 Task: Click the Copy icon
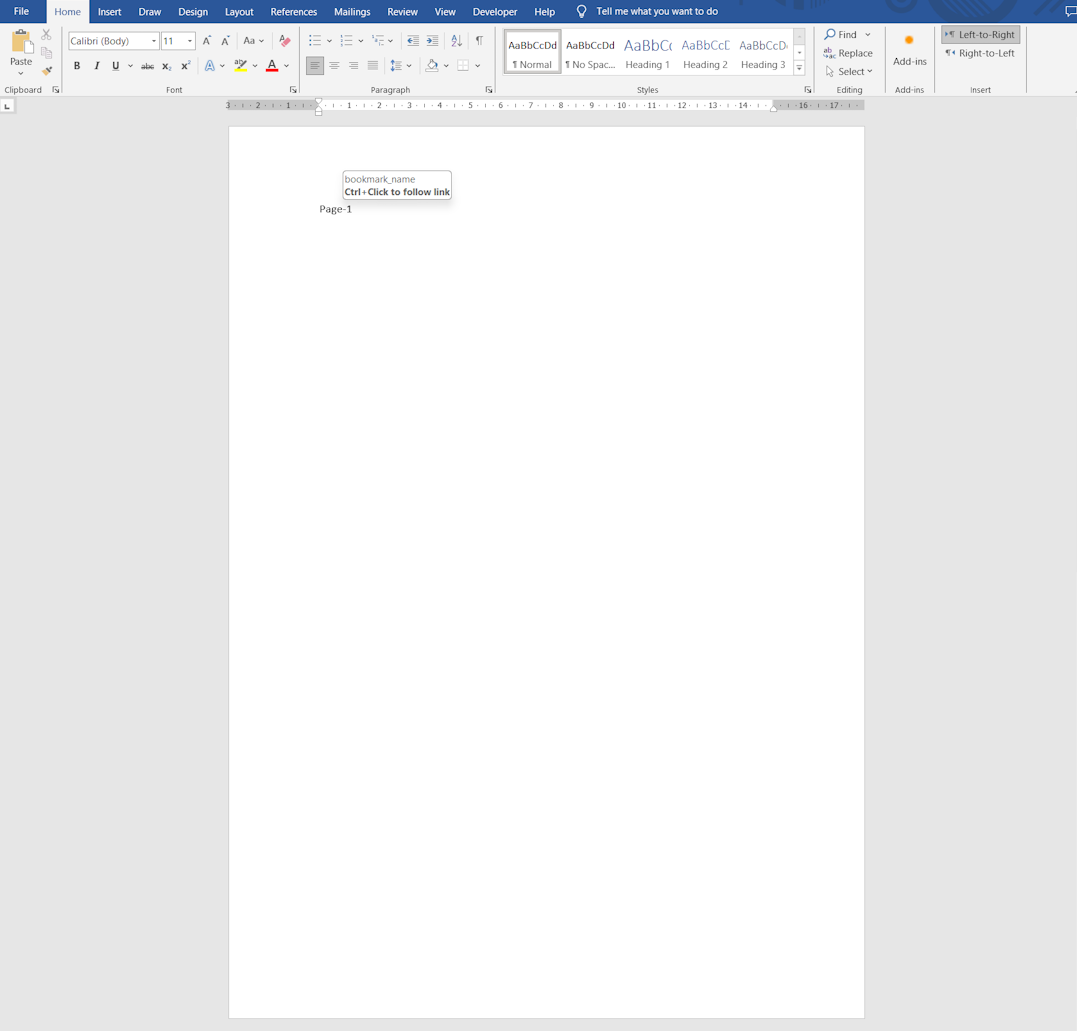point(46,53)
